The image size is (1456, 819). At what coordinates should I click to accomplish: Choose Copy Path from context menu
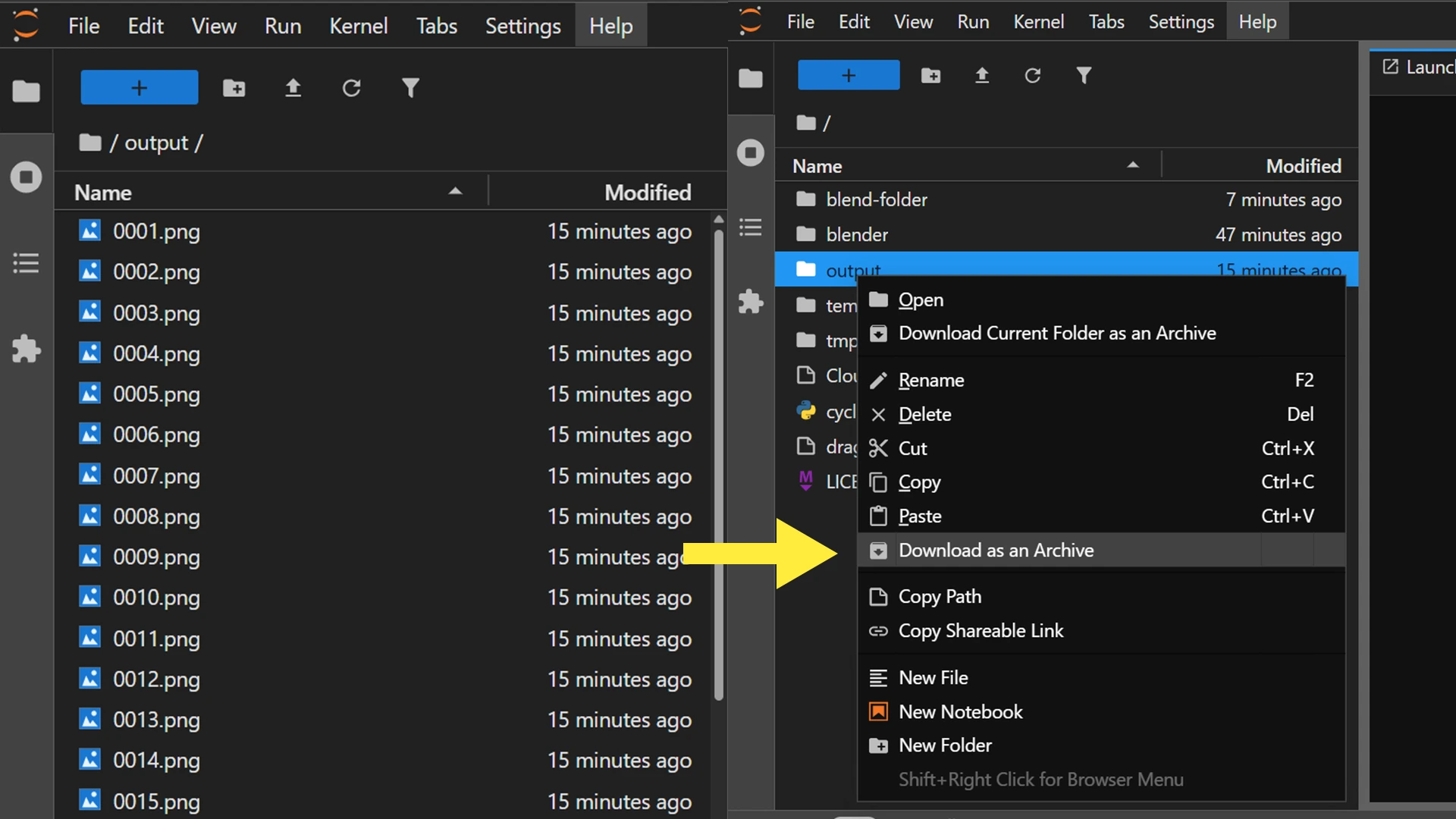(940, 597)
